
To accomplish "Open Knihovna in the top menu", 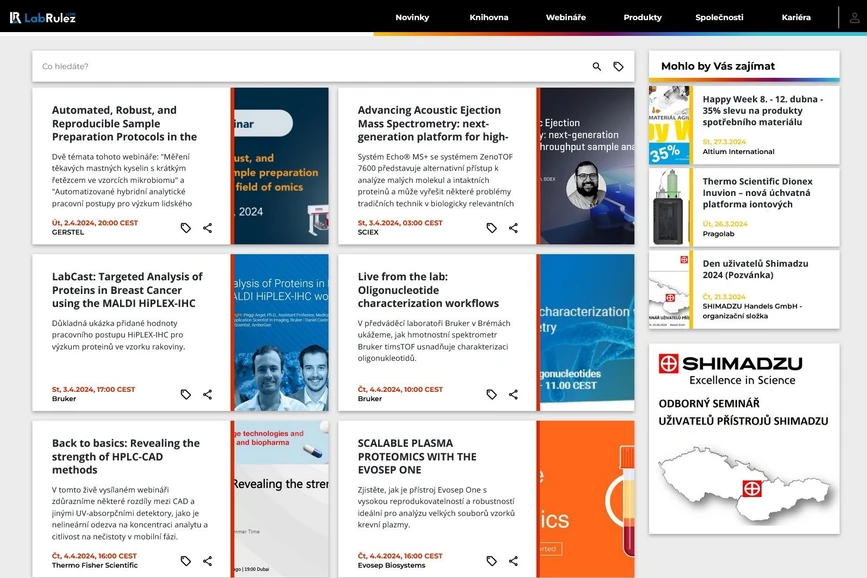I will point(489,17).
